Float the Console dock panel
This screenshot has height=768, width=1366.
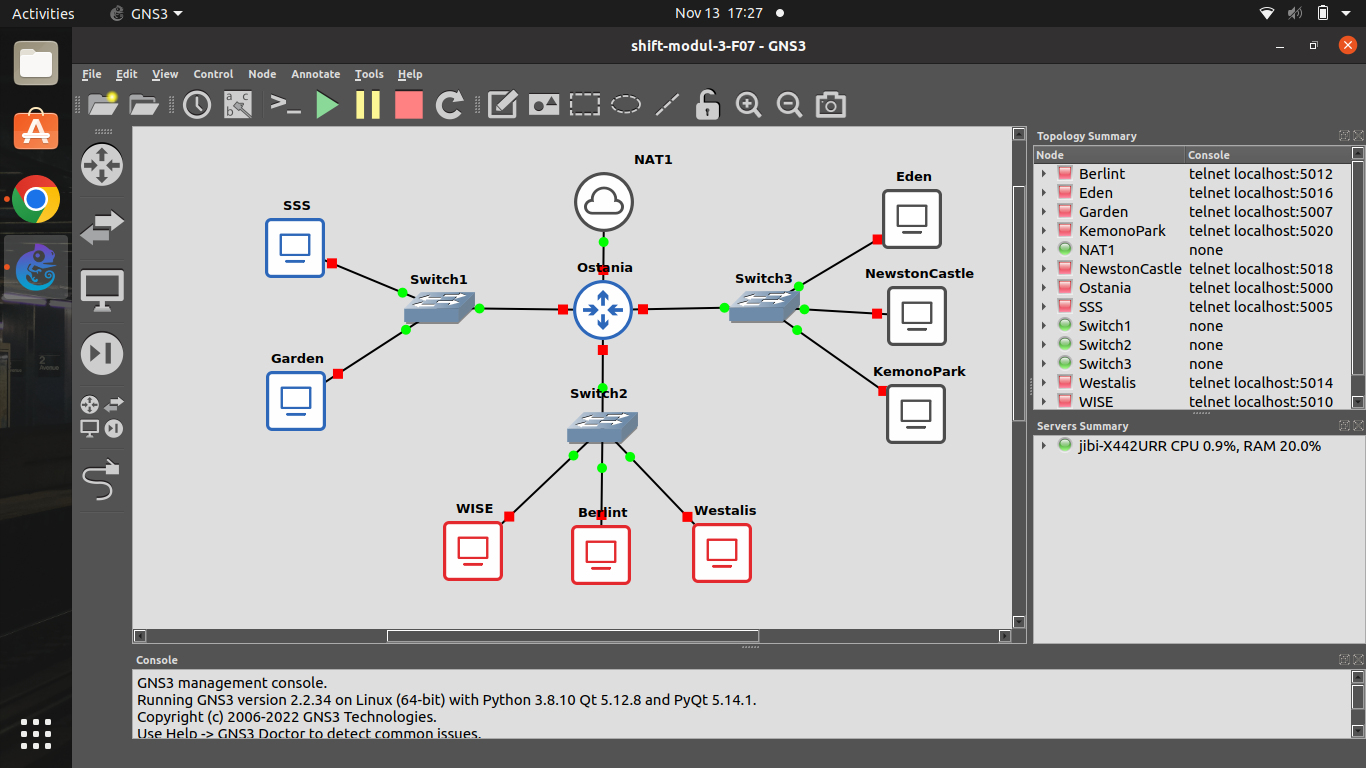click(x=1345, y=660)
